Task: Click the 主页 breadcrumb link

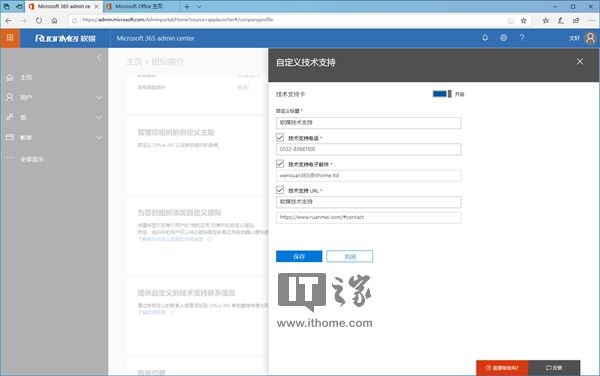Action: pos(134,62)
